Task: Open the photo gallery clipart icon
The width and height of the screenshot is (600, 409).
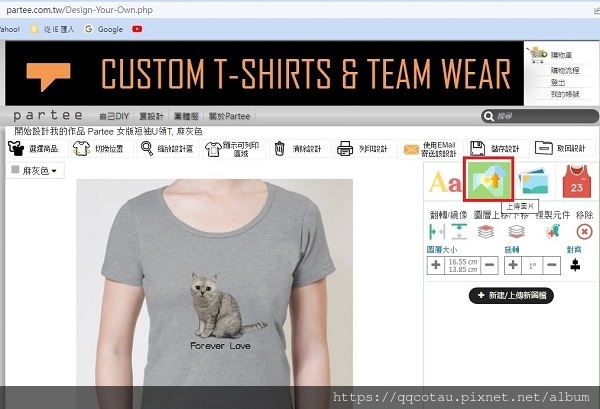Action: coord(533,181)
